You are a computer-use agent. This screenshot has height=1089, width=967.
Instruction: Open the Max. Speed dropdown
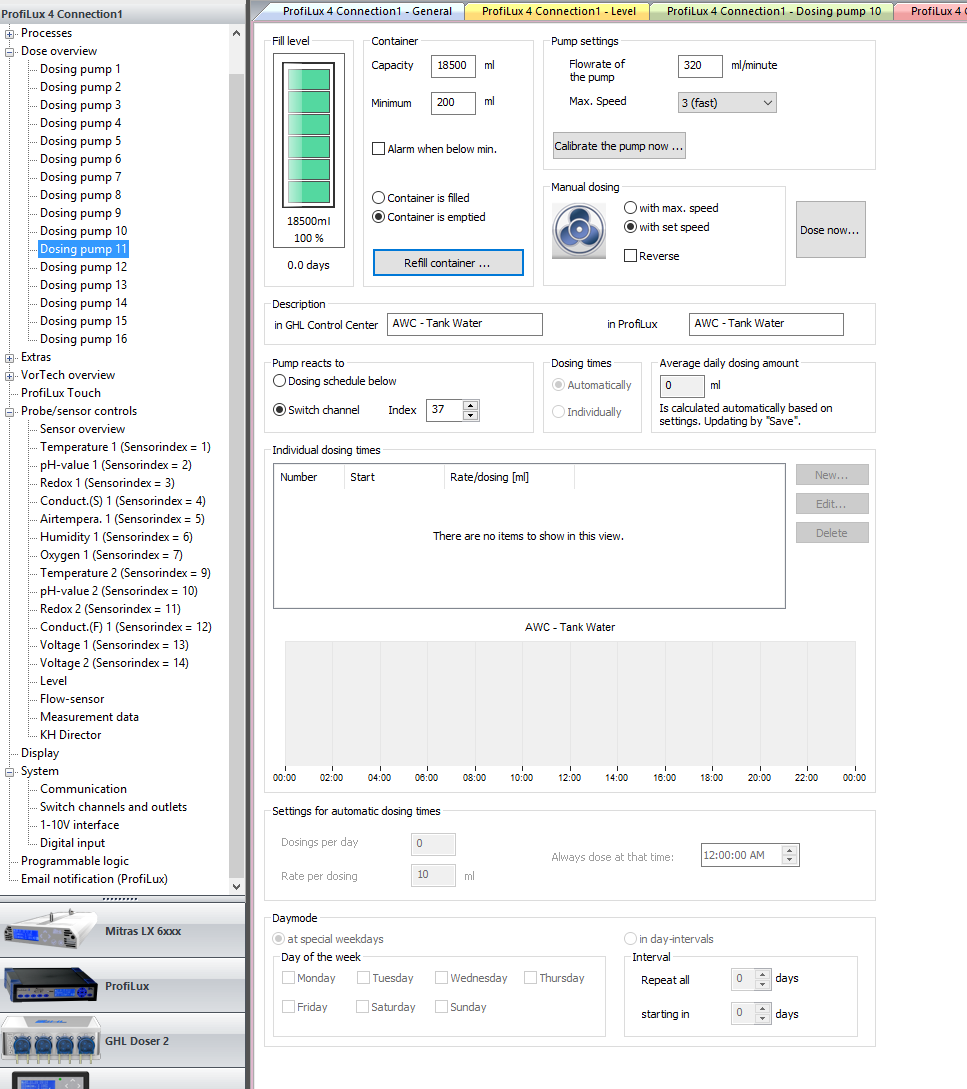click(x=727, y=103)
